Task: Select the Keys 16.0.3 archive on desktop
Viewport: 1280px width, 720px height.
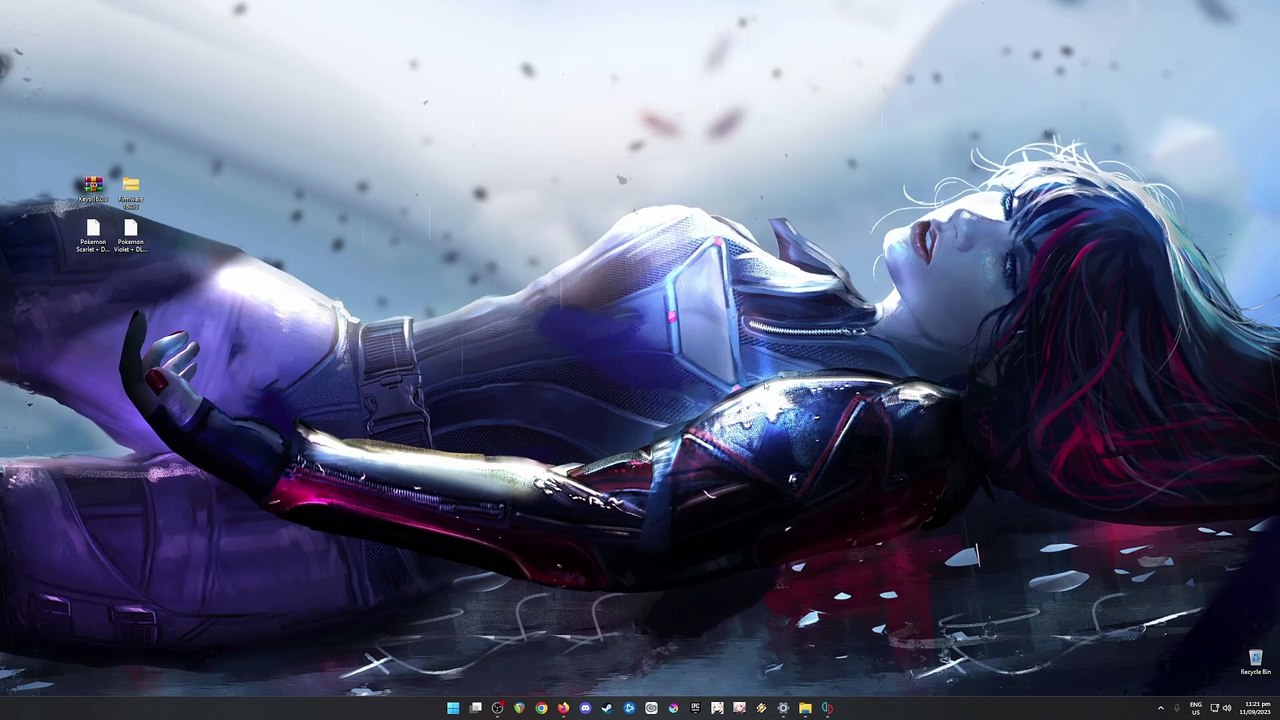Action: pyautogui.click(x=93, y=189)
